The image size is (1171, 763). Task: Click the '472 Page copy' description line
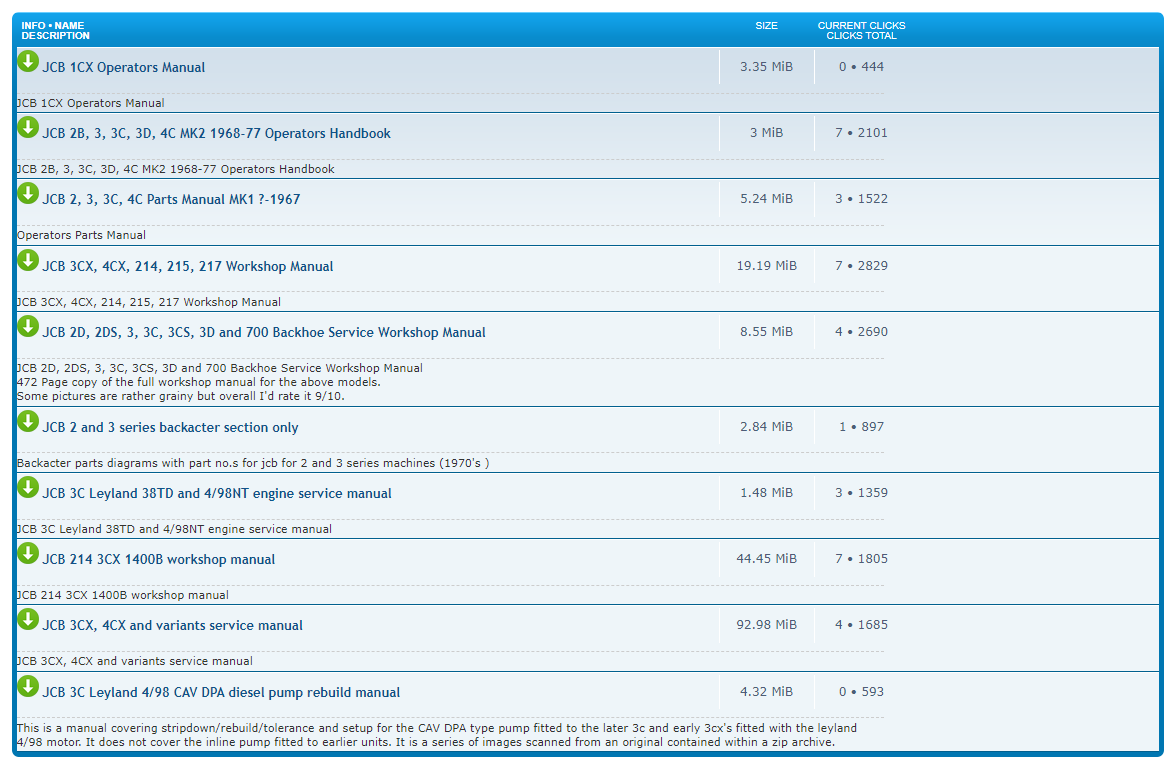[x=199, y=382]
